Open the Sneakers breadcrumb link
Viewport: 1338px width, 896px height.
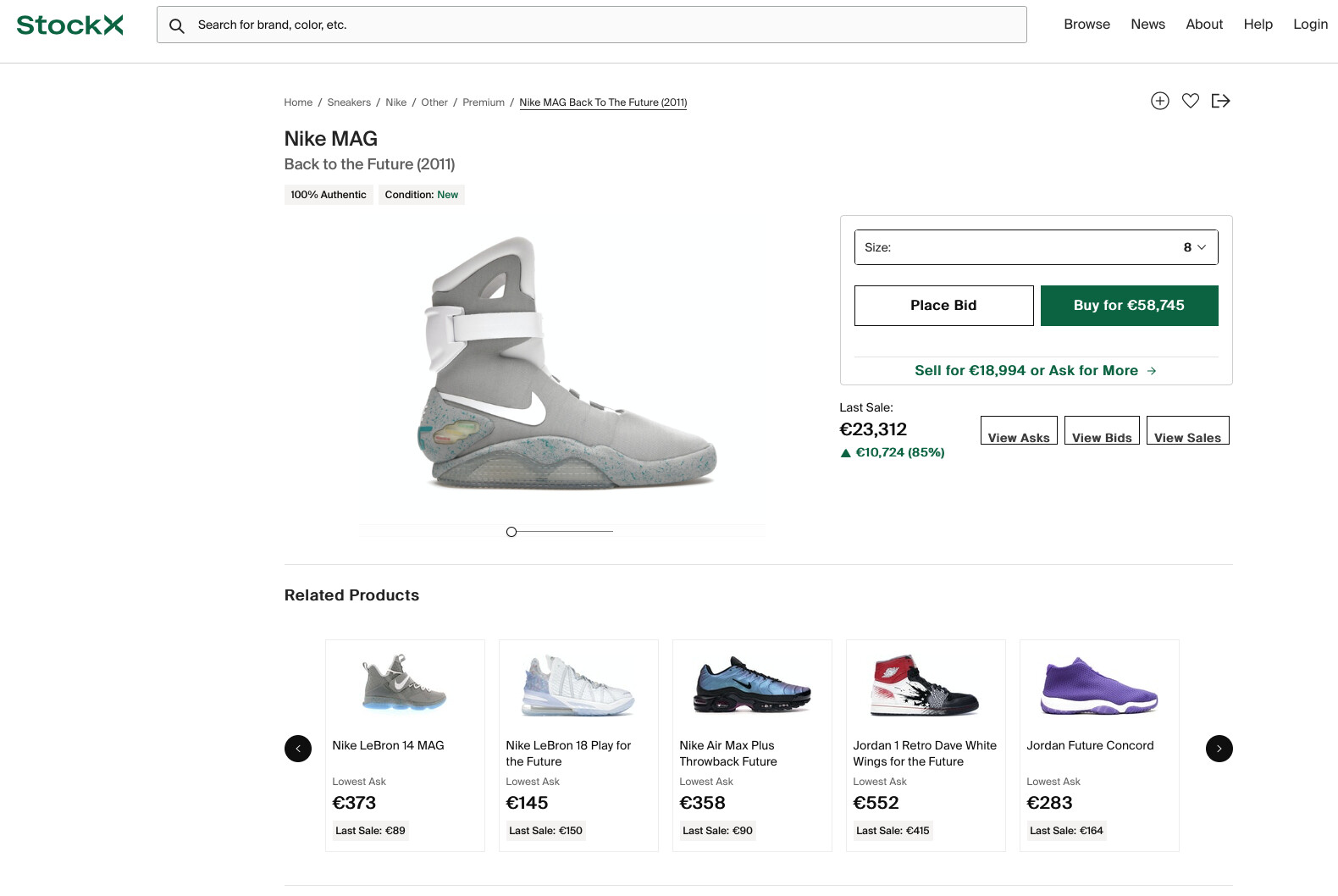pos(349,102)
